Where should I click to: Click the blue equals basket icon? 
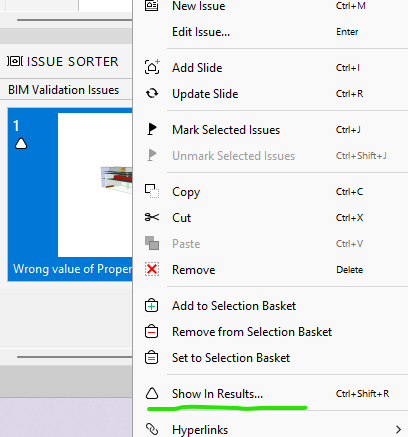point(152,357)
